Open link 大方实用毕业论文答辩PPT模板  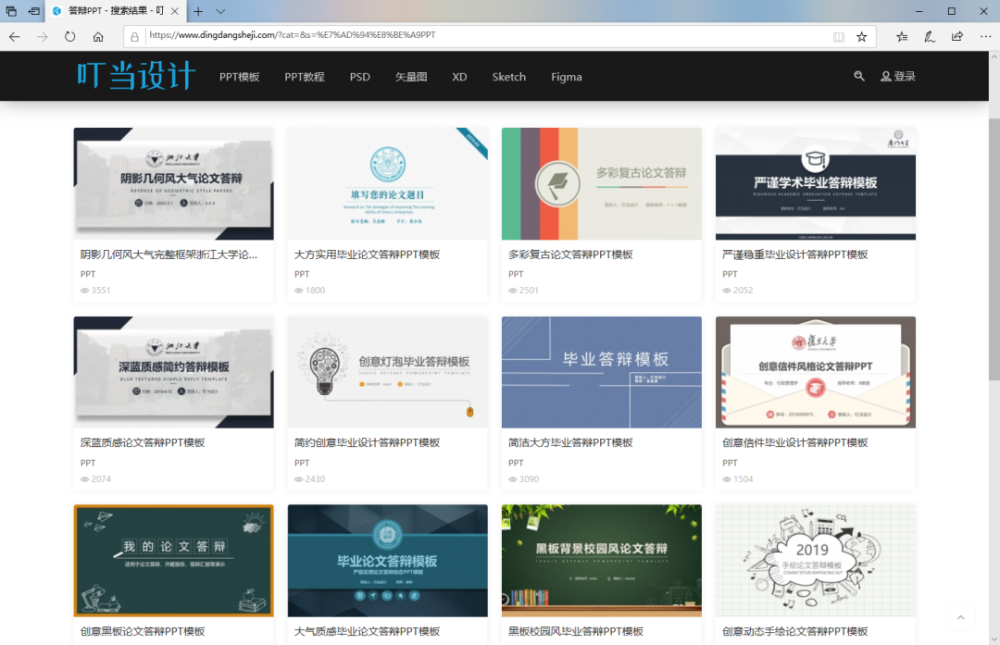click(367, 255)
